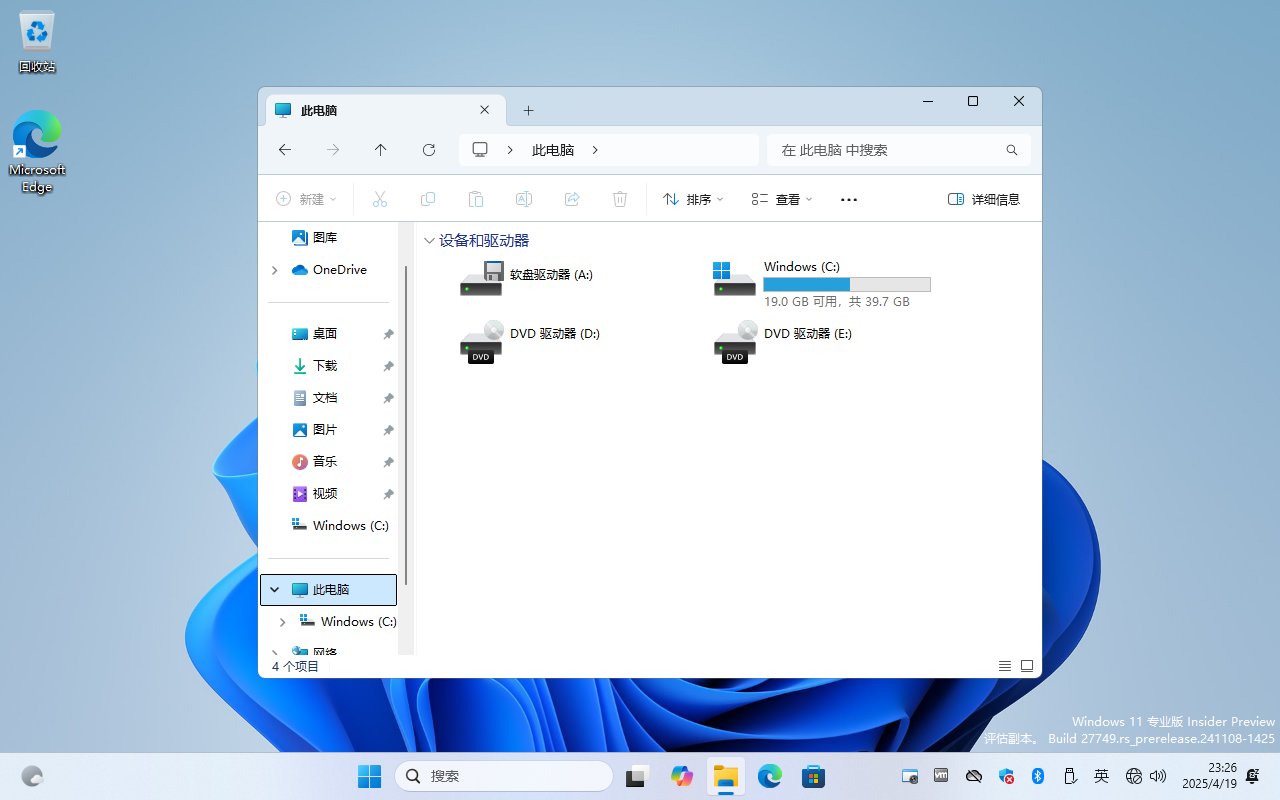Unpin 视频 using its pin icon
The image size is (1280, 800).
click(x=388, y=494)
